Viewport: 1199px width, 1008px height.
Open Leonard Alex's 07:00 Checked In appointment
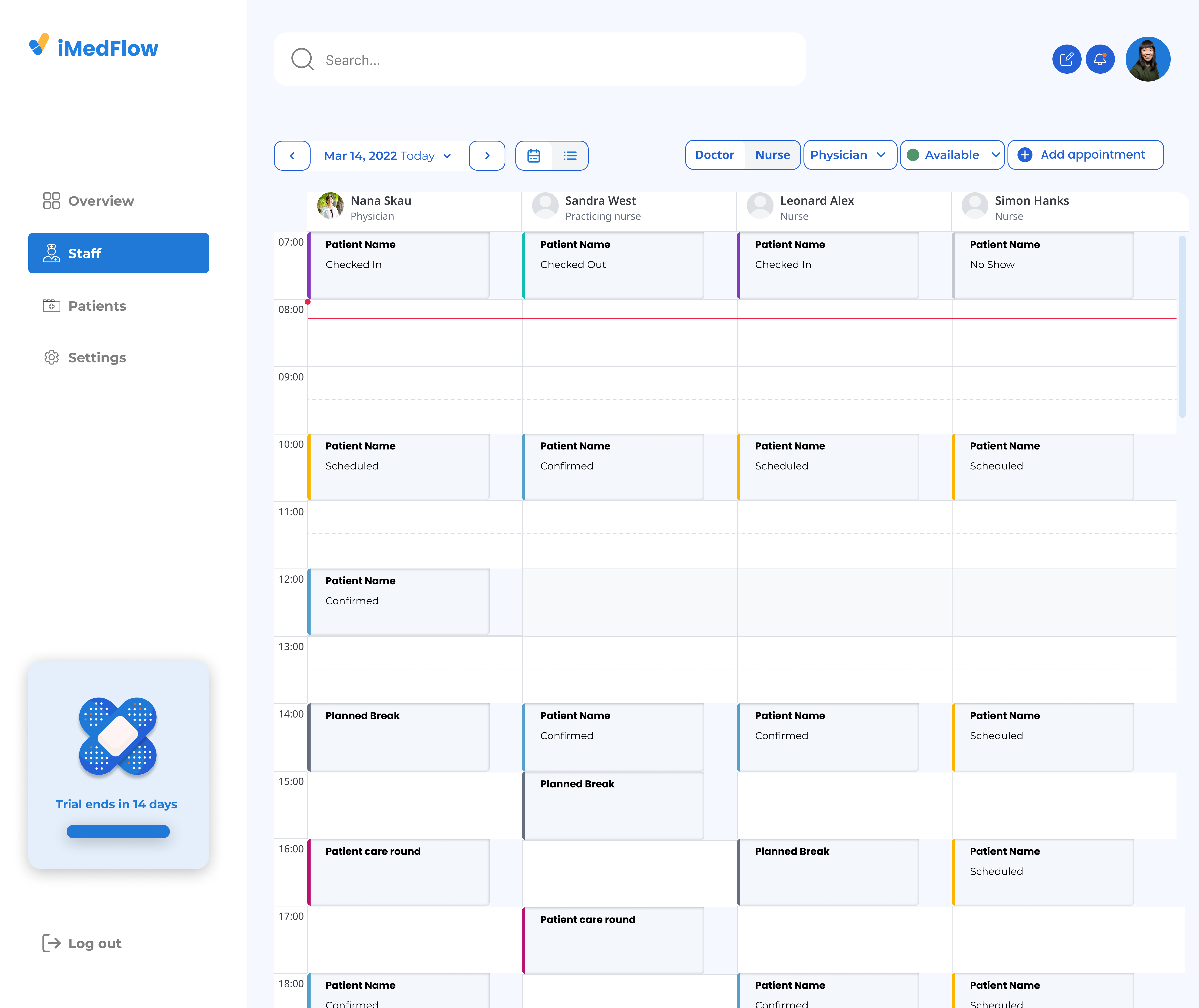[x=828, y=265]
